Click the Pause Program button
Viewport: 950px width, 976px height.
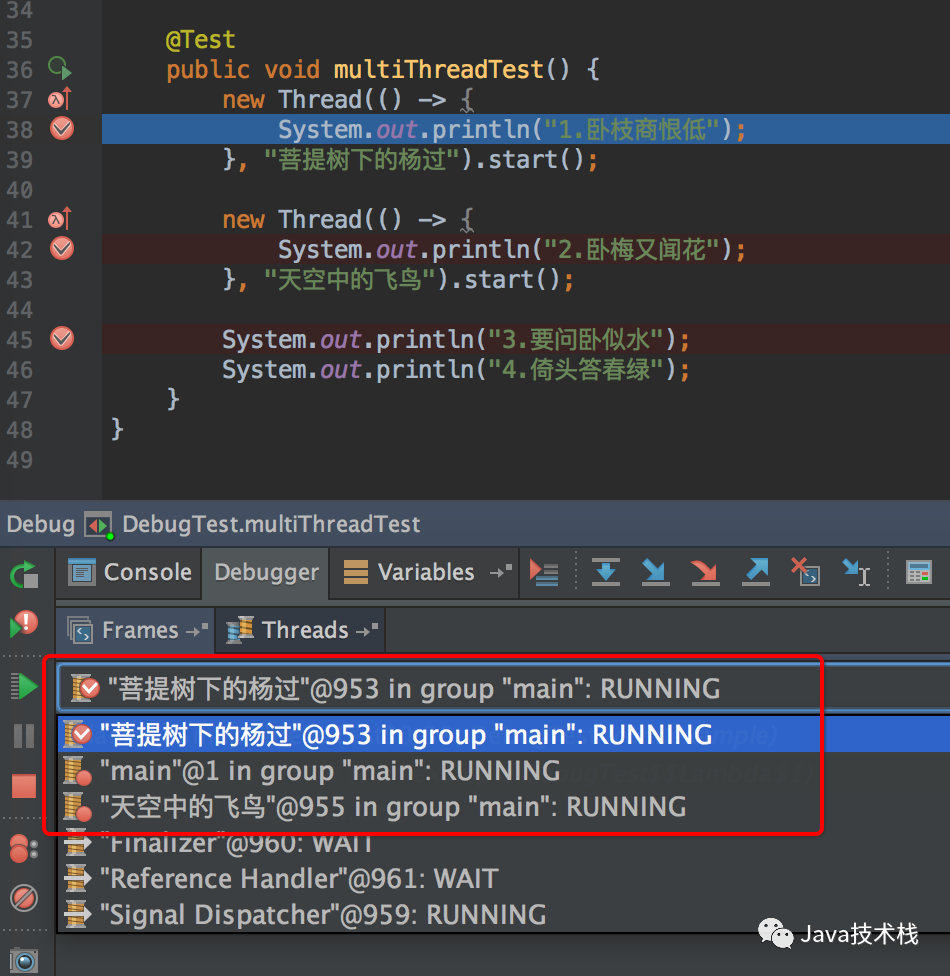point(24,736)
